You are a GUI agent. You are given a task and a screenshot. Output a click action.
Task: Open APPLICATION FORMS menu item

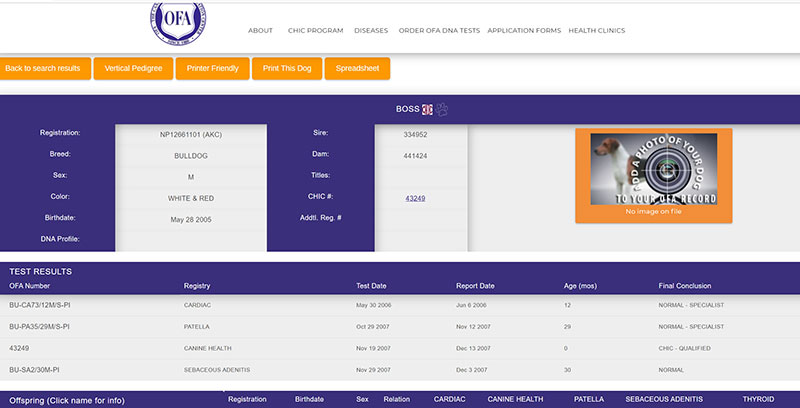(524, 31)
